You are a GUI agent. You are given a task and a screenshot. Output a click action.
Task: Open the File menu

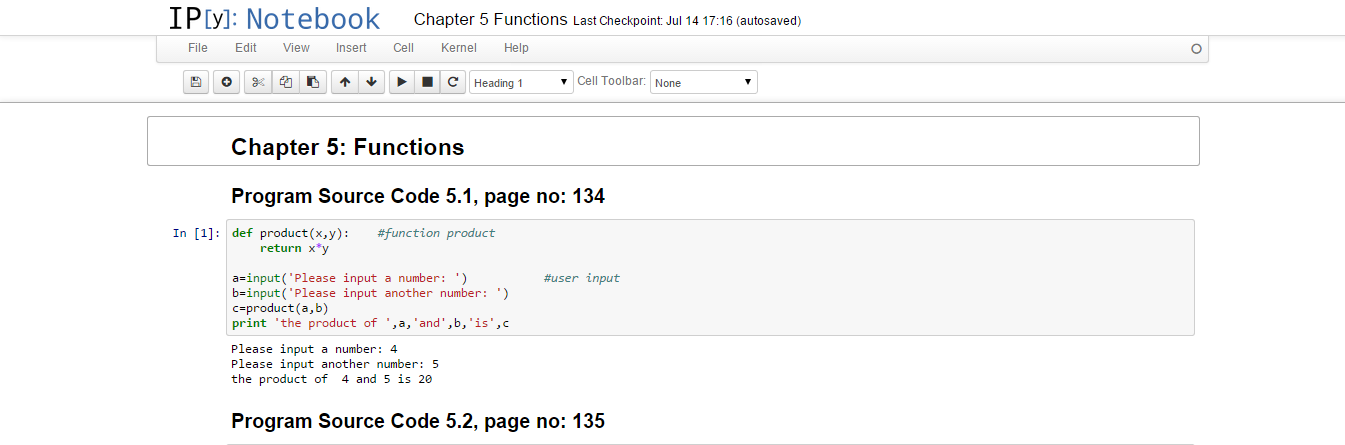[x=198, y=48]
